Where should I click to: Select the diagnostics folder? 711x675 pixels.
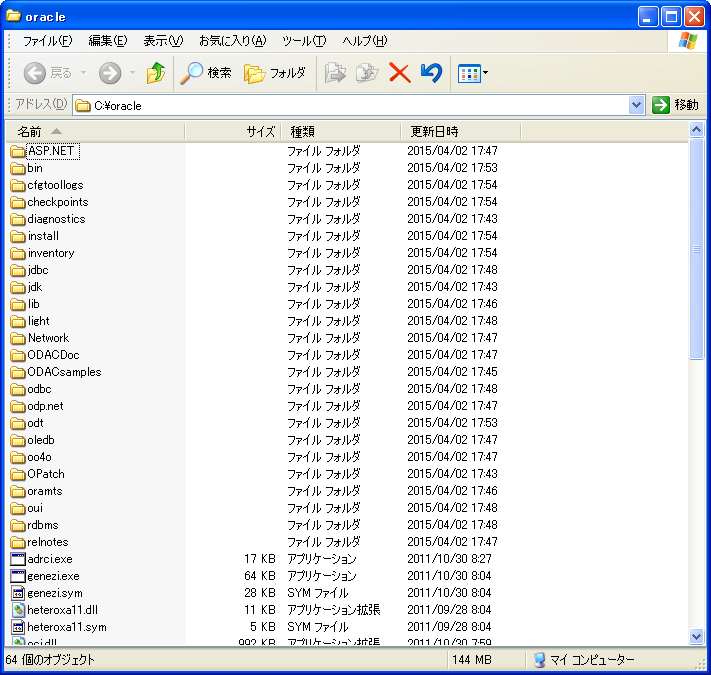56,219
